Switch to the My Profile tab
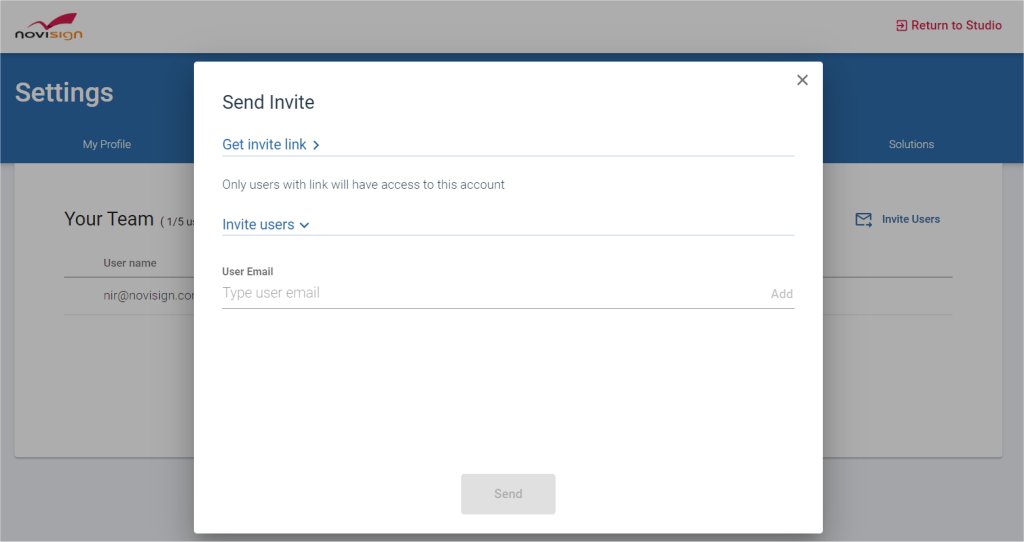 coord(106,144)
